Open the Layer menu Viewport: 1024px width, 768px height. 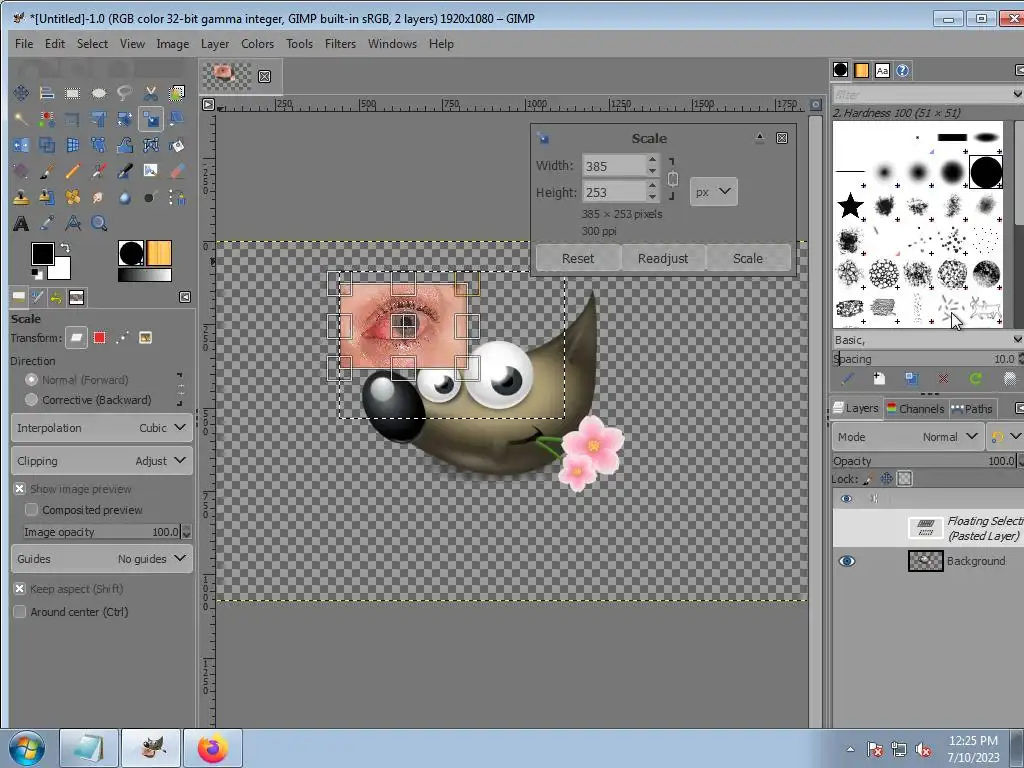pos(215,44)
